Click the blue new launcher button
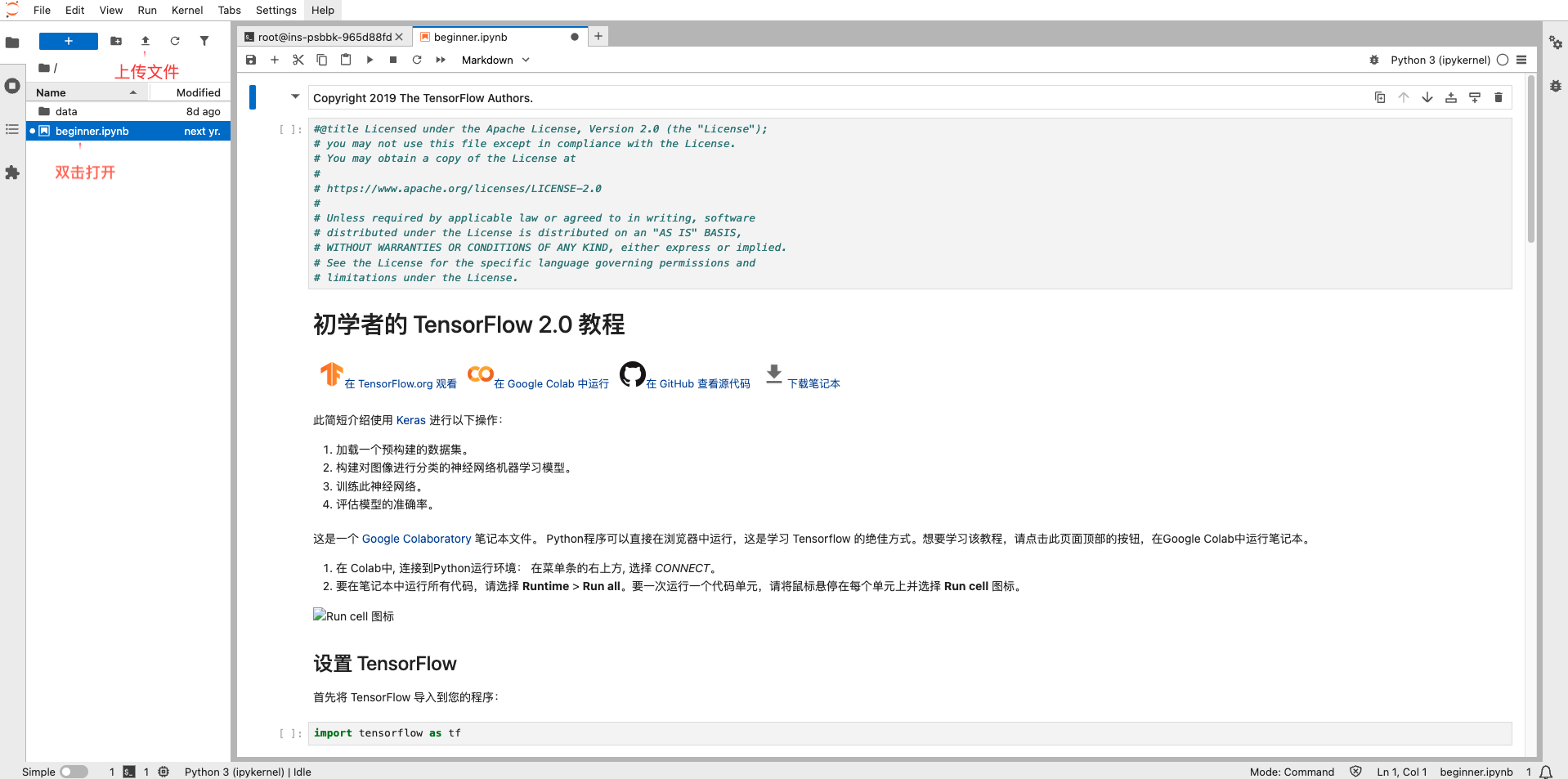This screenshot has height=779, width=1568. (69, 41)
